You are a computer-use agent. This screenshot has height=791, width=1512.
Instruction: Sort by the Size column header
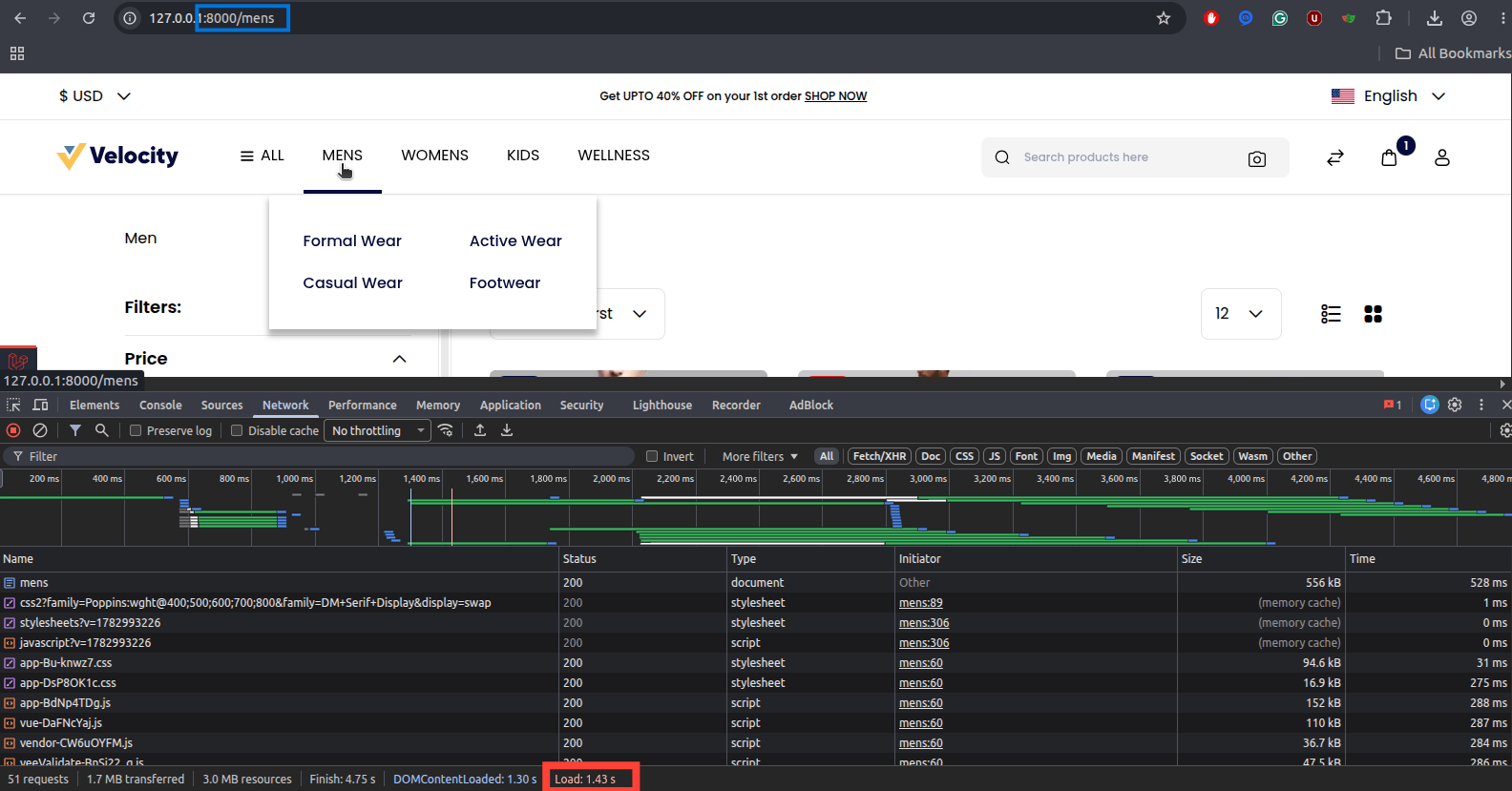(1260, 559)
